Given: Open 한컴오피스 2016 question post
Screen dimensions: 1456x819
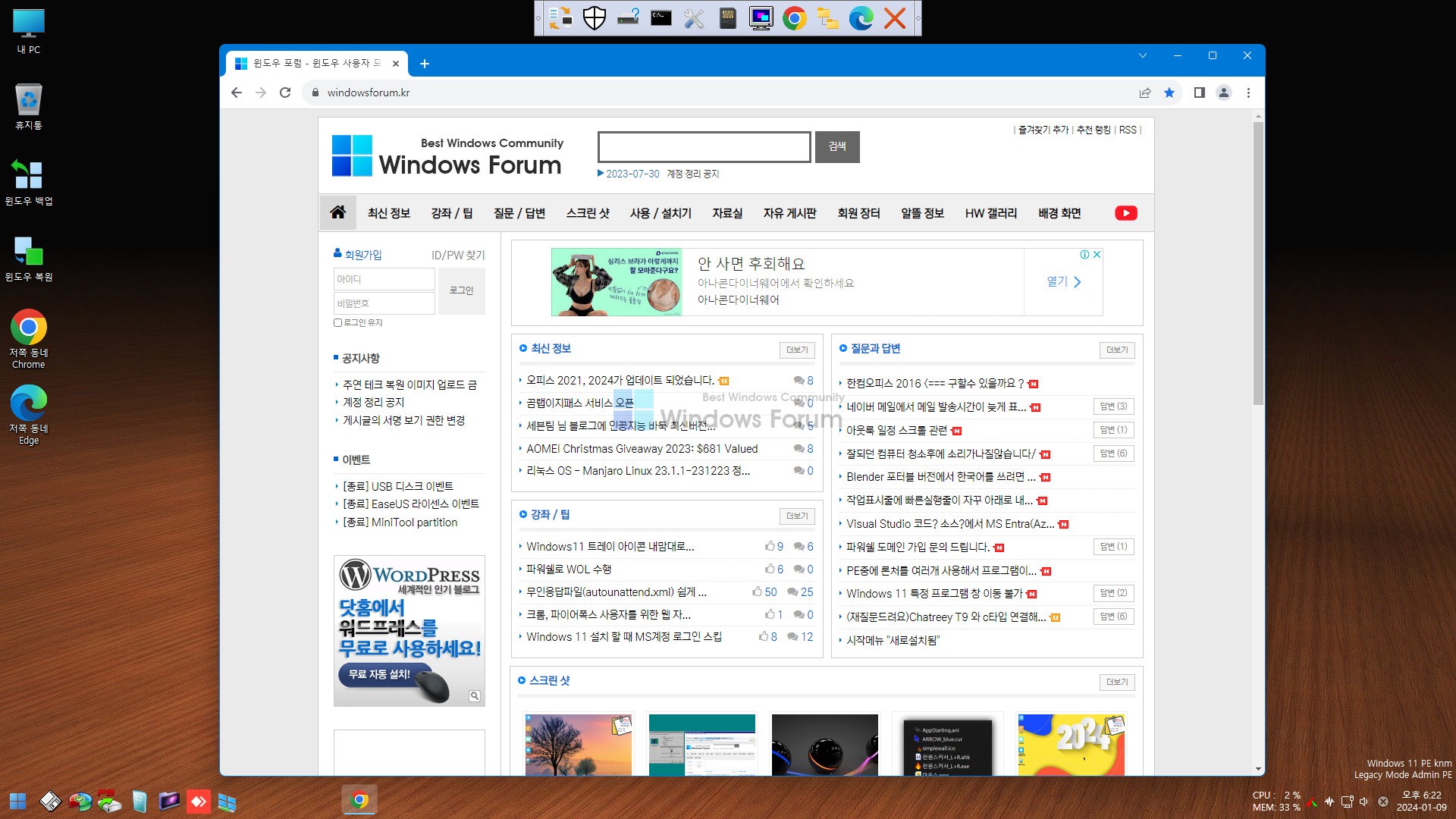Looking at the screenshot, I should (935, 384).
